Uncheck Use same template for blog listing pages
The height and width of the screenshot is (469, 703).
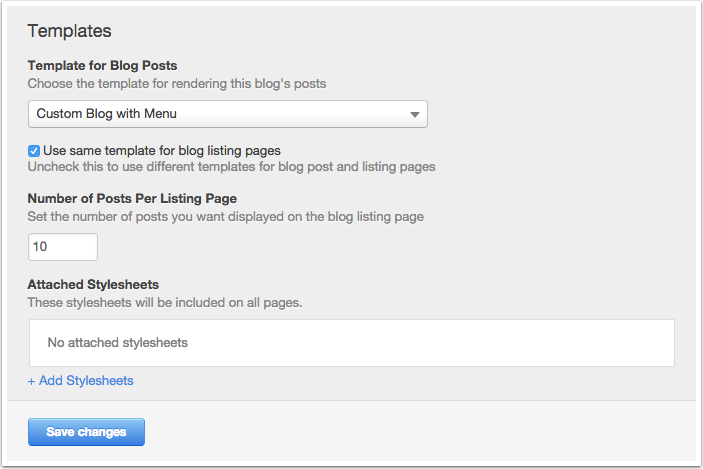point(34,151)
